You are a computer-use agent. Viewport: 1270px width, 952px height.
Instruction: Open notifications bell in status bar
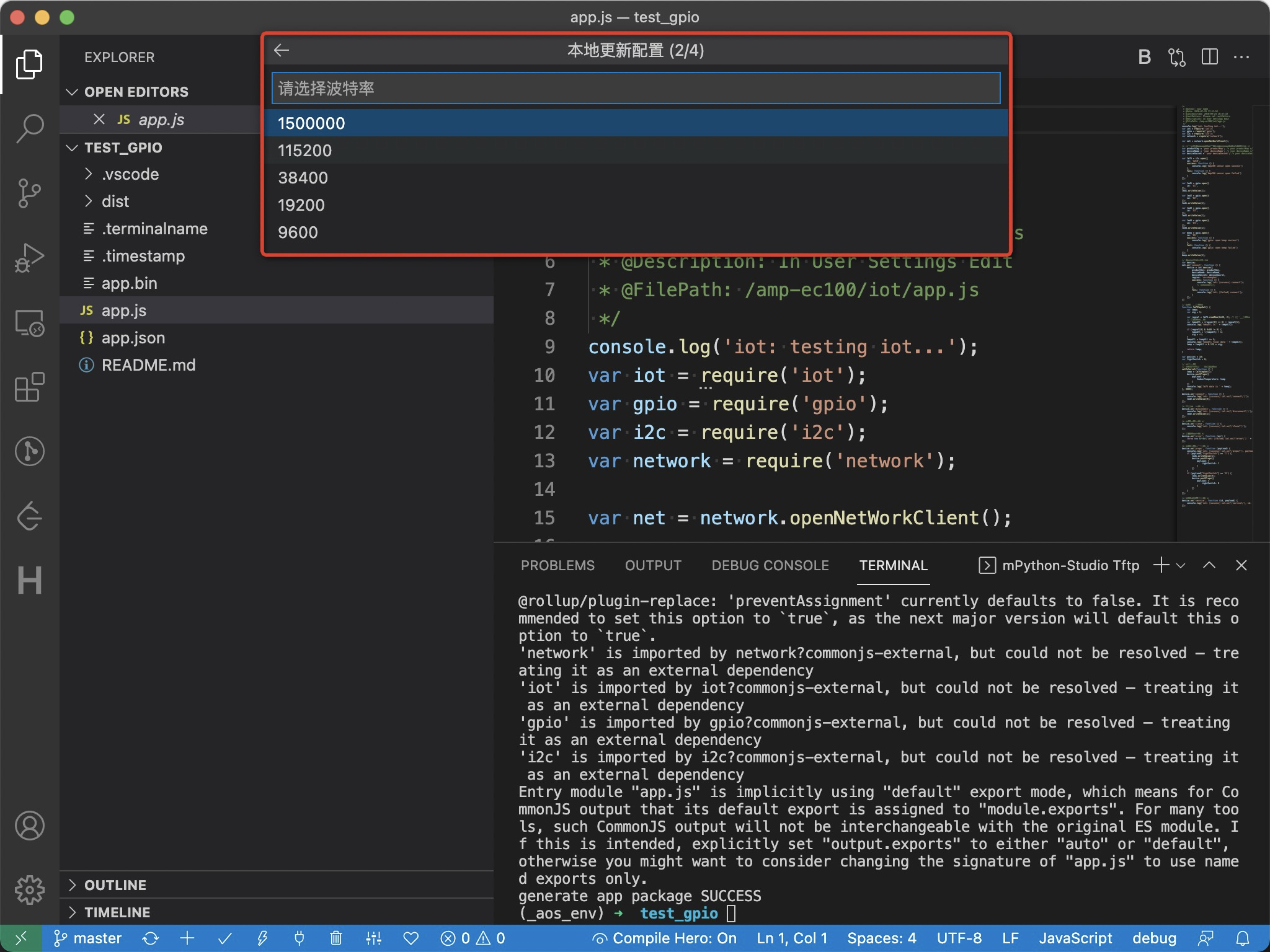pyautogui.click(x=1243, y=938)
